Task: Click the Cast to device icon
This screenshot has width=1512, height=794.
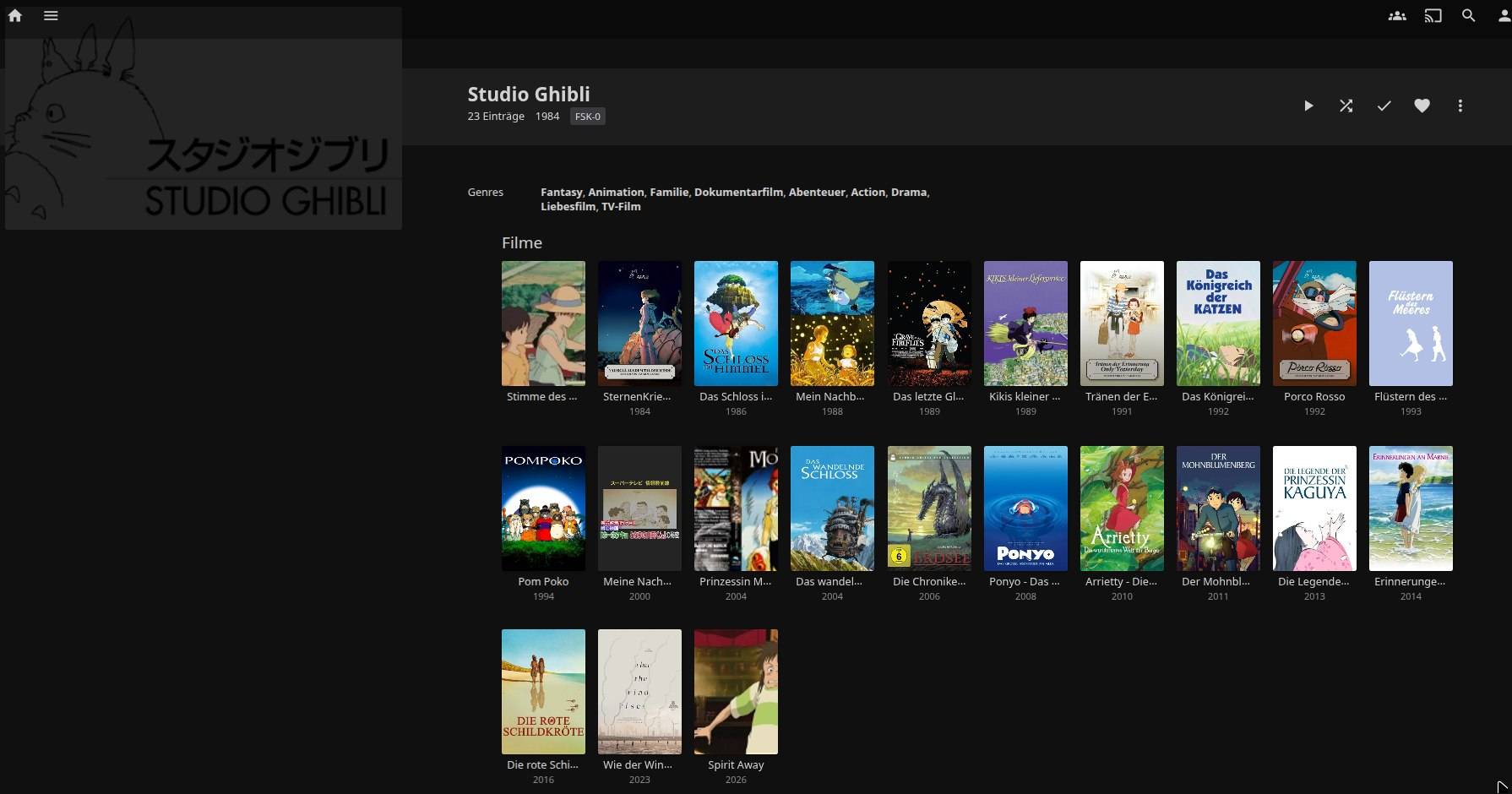Action: pos(1433,15)
